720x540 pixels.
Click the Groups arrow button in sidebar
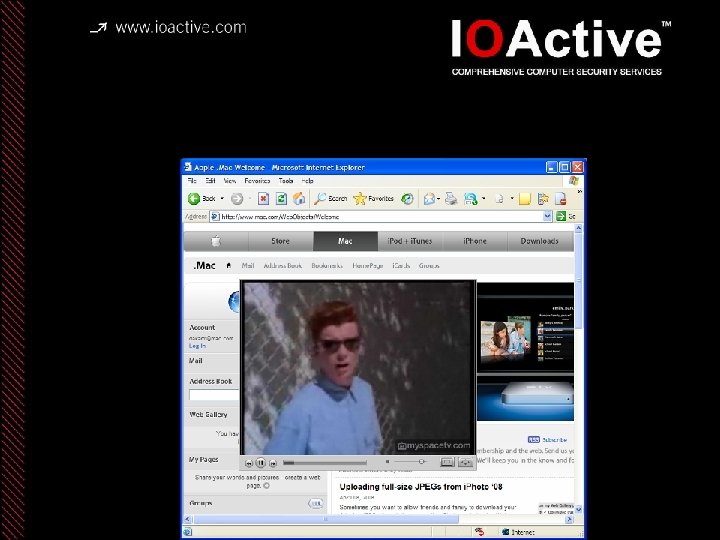pos(315,504)
